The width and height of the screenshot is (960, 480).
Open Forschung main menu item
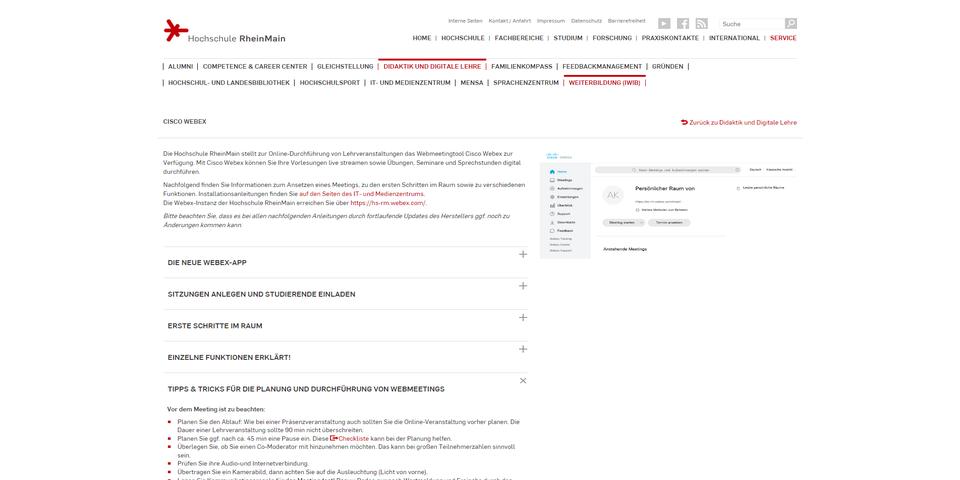[x=612, y=38]
